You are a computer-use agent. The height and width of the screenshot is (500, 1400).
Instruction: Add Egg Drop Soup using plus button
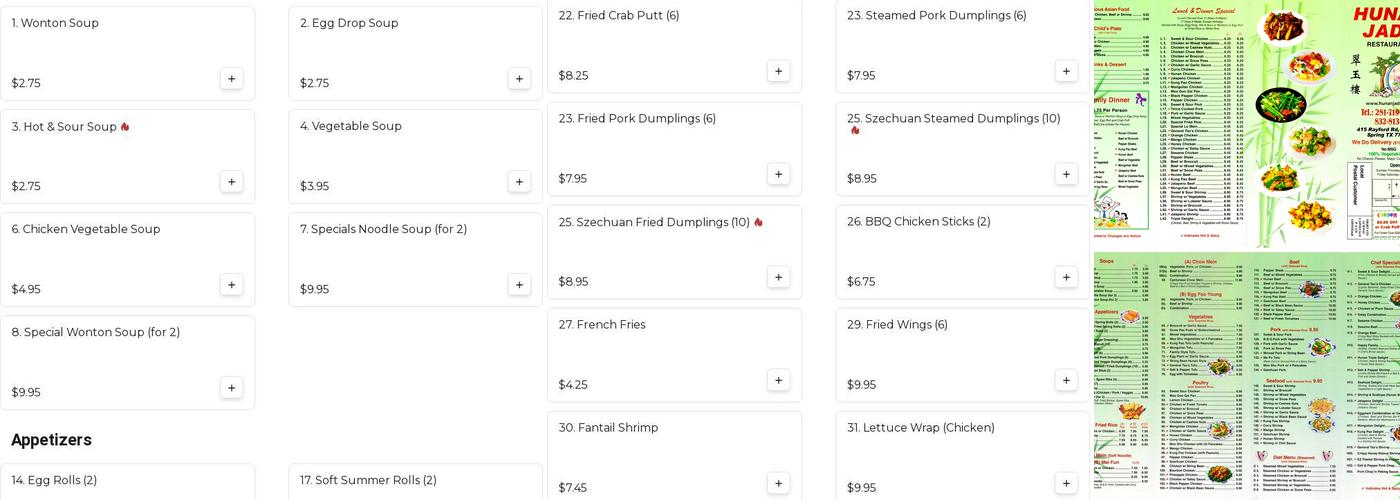[519, 79]
